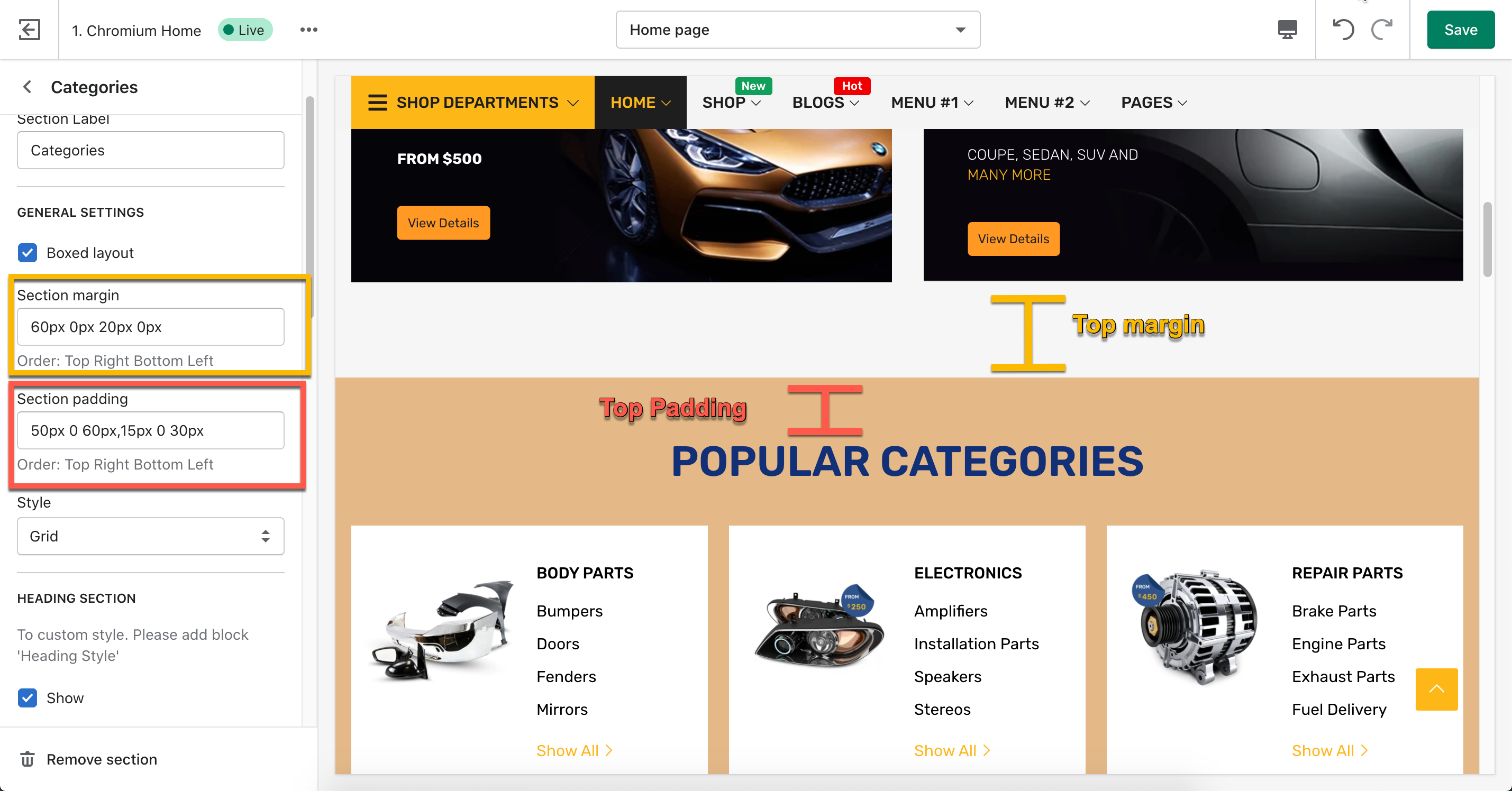The image size is (1512, 791).
Task: Click the exit editor icon
Action: [x=29, y=29]
